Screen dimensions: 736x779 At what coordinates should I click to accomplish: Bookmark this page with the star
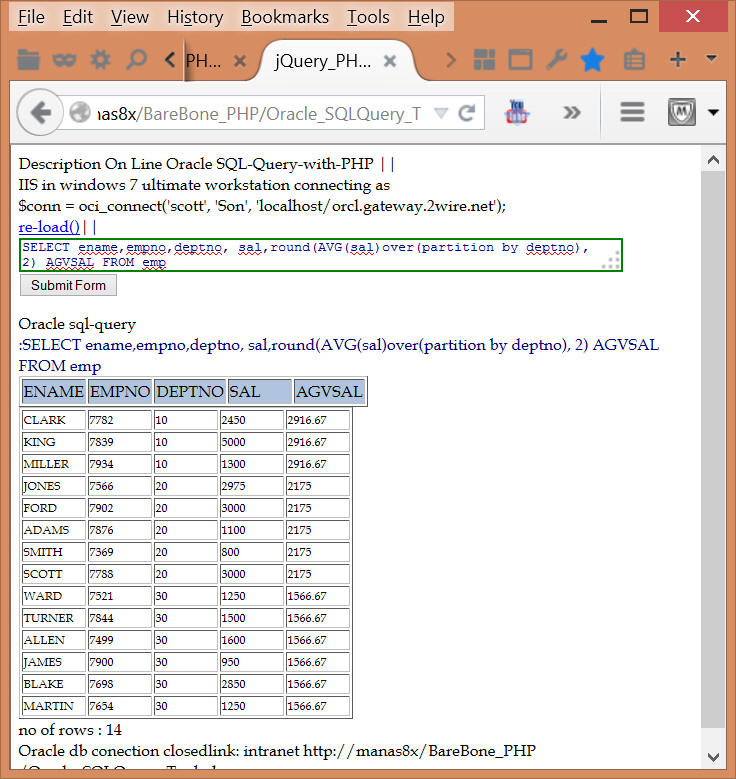(592, 60)
